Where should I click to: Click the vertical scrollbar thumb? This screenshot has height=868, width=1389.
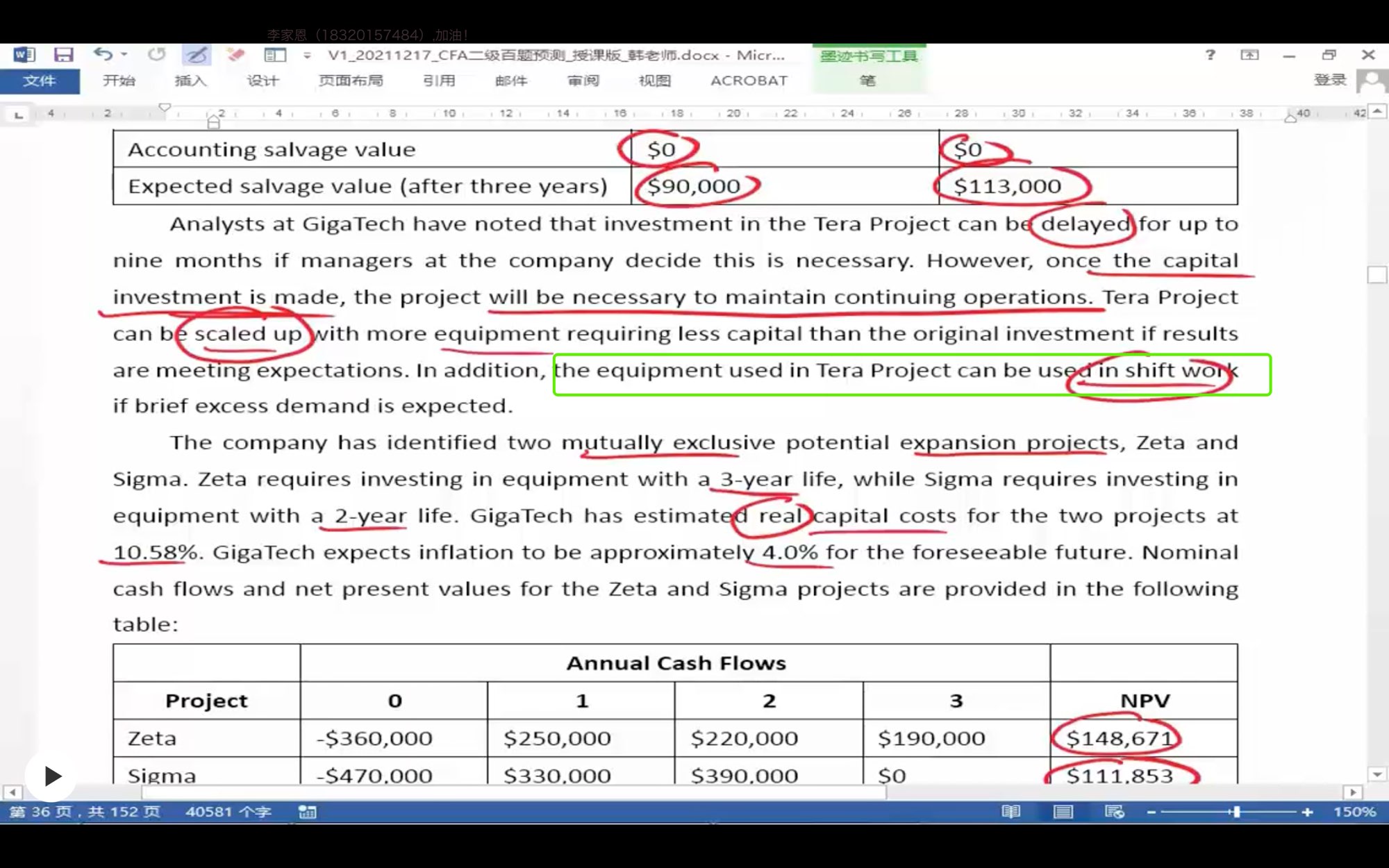click(1377, 274)
